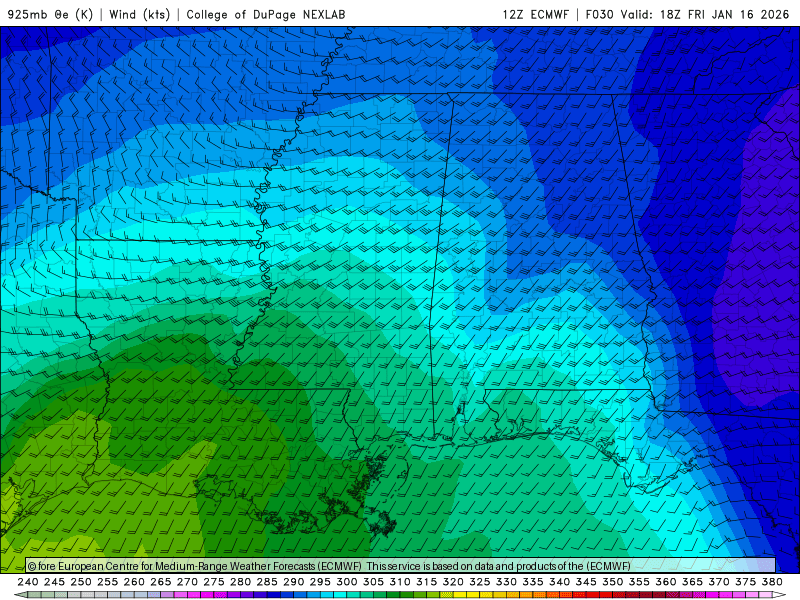Select the 240 value on the color scale
The height and width of the screenshot is (600, 800).
point(28,582)
